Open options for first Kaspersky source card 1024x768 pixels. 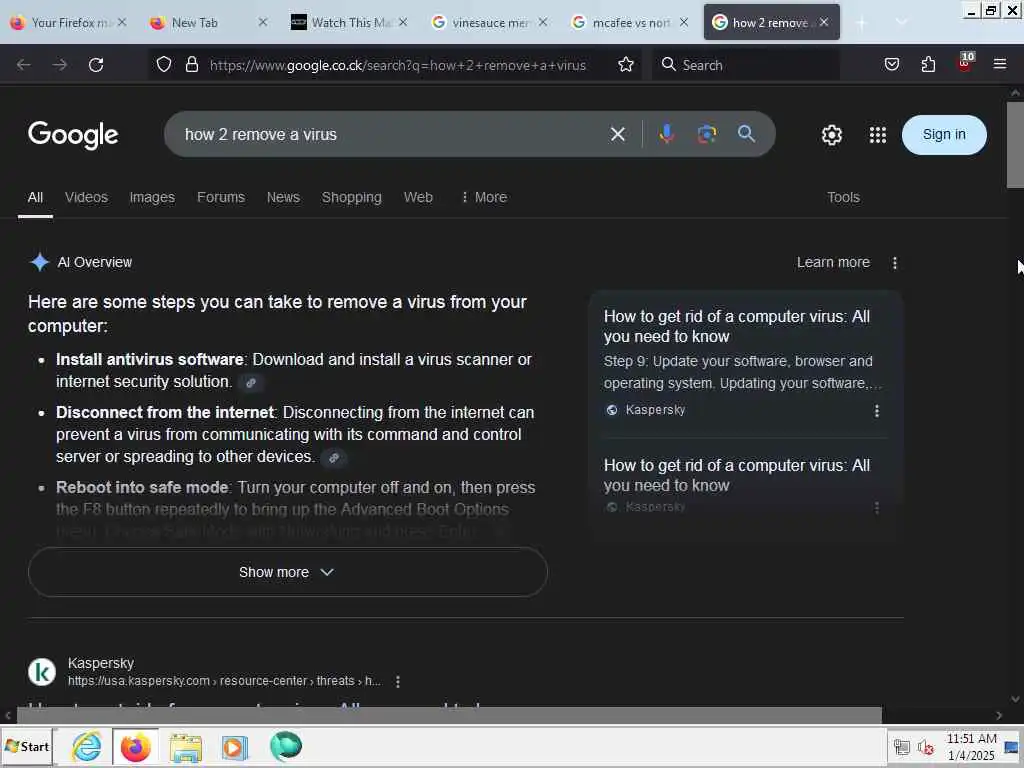click(876, 411)
